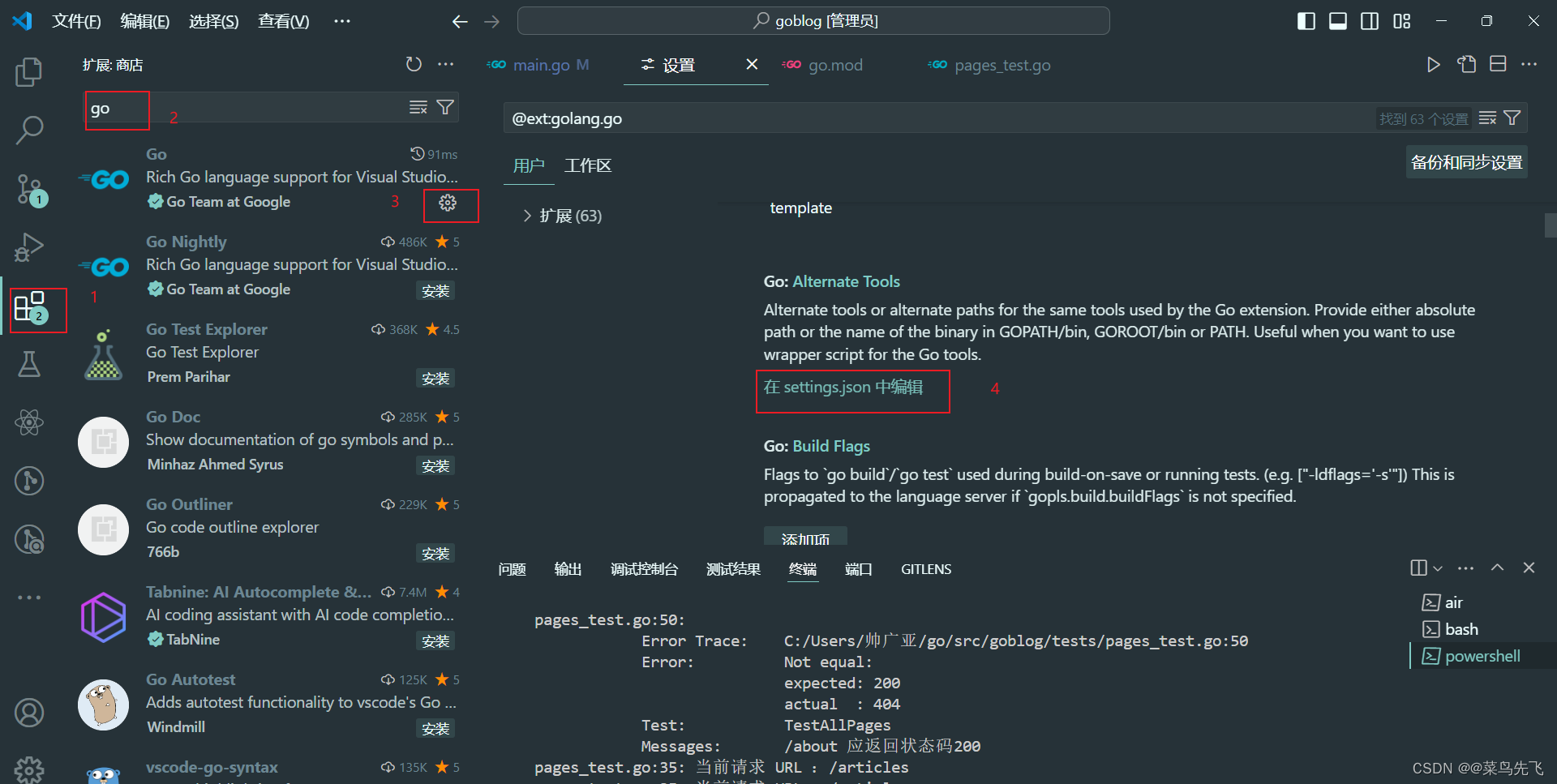
Task: Open the React atom icon view
Action: [29, 422]
